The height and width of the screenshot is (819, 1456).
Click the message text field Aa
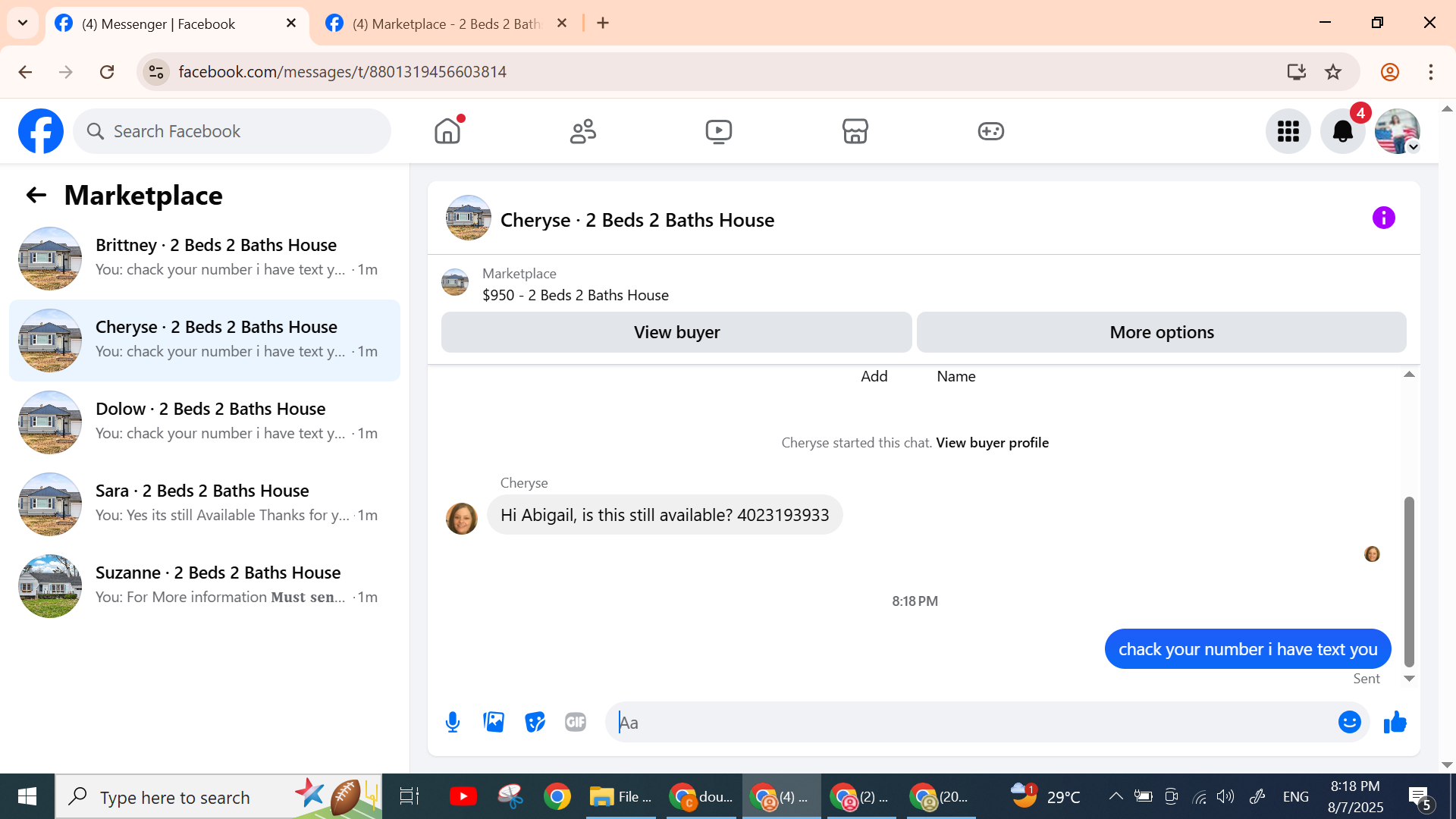point(971,722)
